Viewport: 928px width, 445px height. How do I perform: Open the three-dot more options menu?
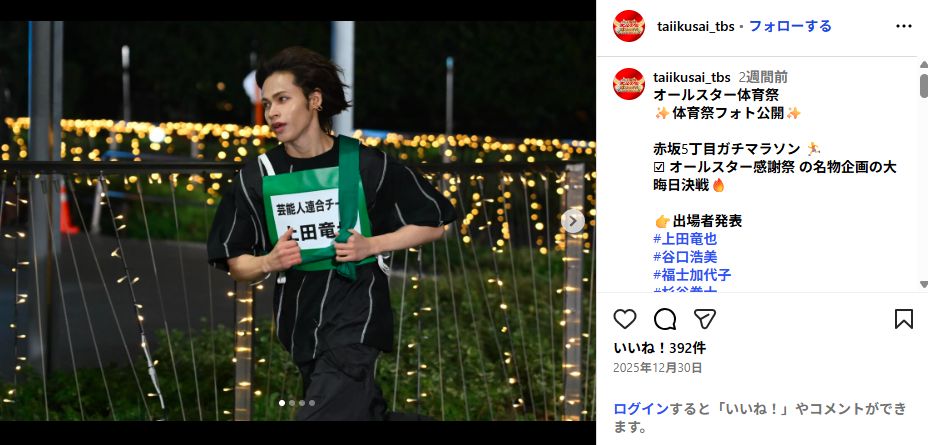click(x=904, y=27)
